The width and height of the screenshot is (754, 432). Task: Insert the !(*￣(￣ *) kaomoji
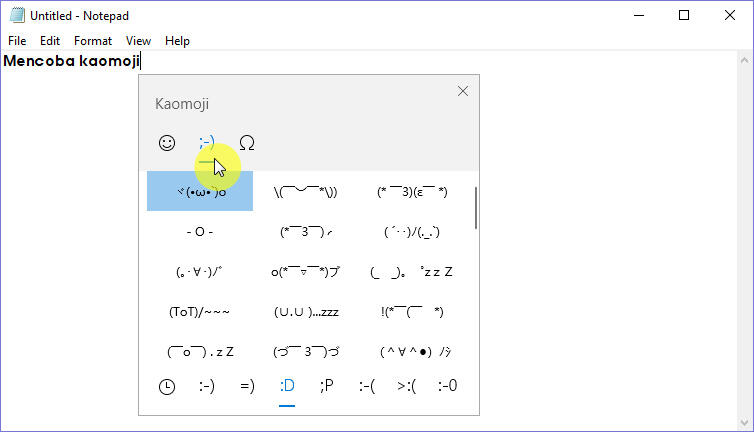pos(412,312)
